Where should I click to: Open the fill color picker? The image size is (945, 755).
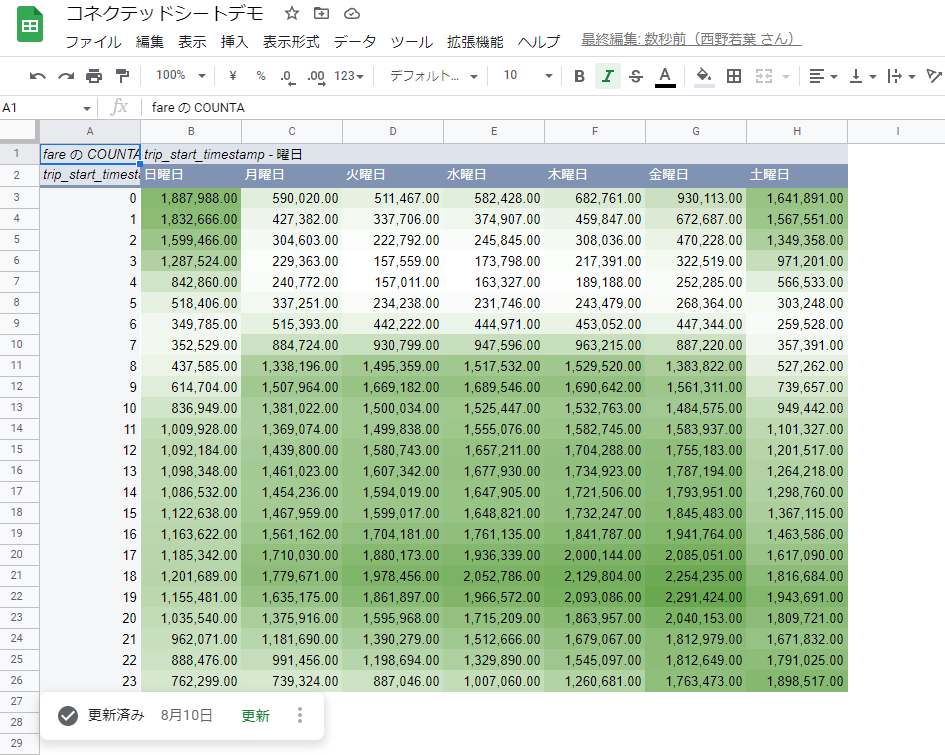pos(704,77)
